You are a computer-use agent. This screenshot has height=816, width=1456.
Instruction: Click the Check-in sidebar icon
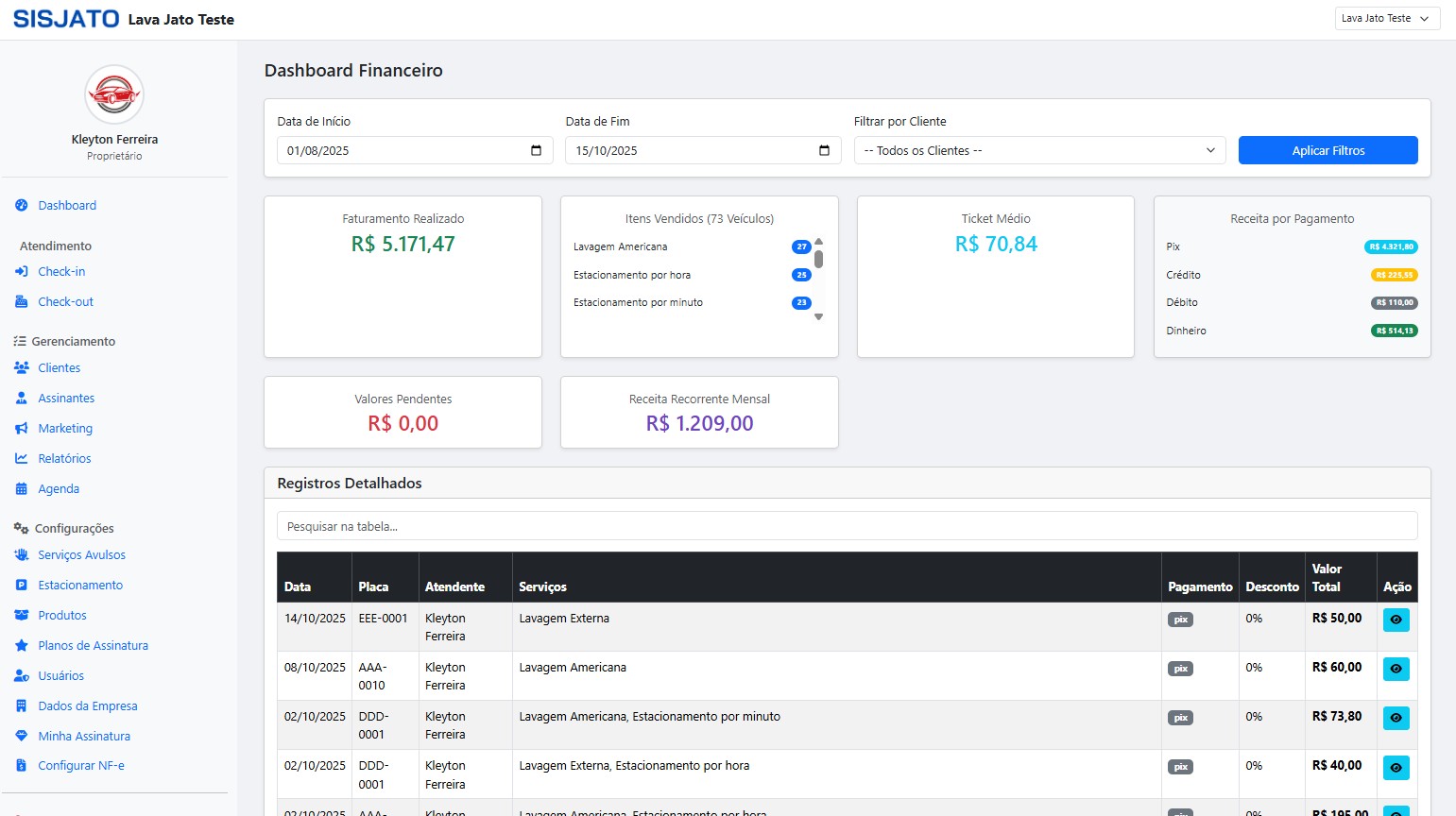[22, 272]
